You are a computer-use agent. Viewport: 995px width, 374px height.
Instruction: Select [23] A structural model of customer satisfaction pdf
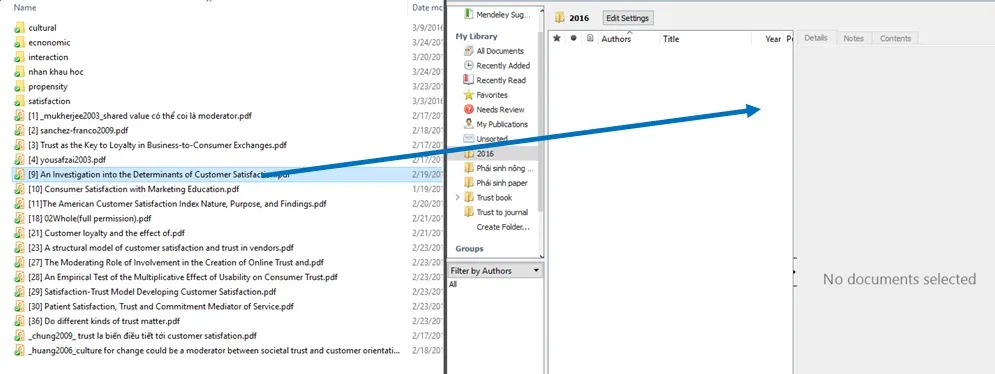click(161, 248)
